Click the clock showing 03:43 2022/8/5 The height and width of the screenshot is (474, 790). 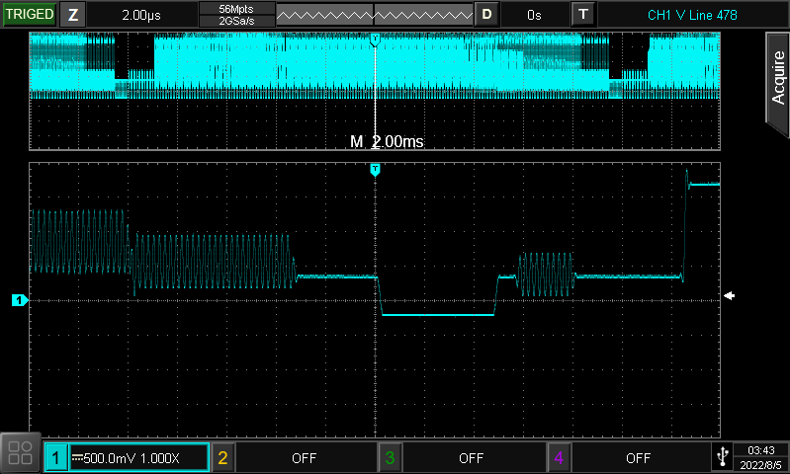click(761, 457)
